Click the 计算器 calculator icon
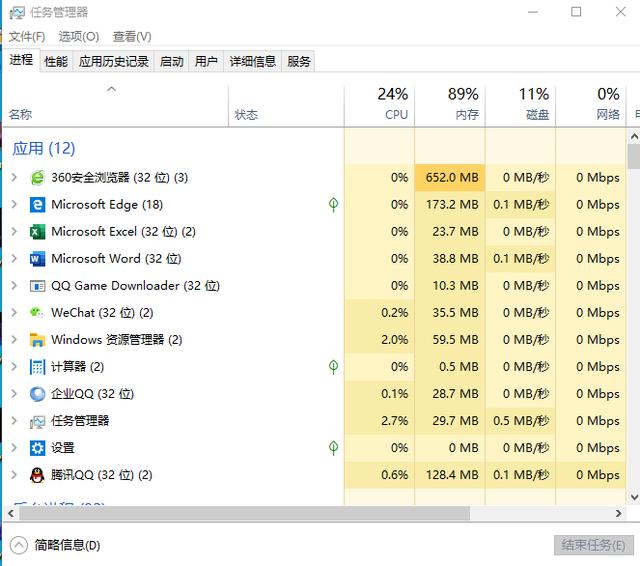The height and width of the screenshot is (566, 640). point(37,366)
